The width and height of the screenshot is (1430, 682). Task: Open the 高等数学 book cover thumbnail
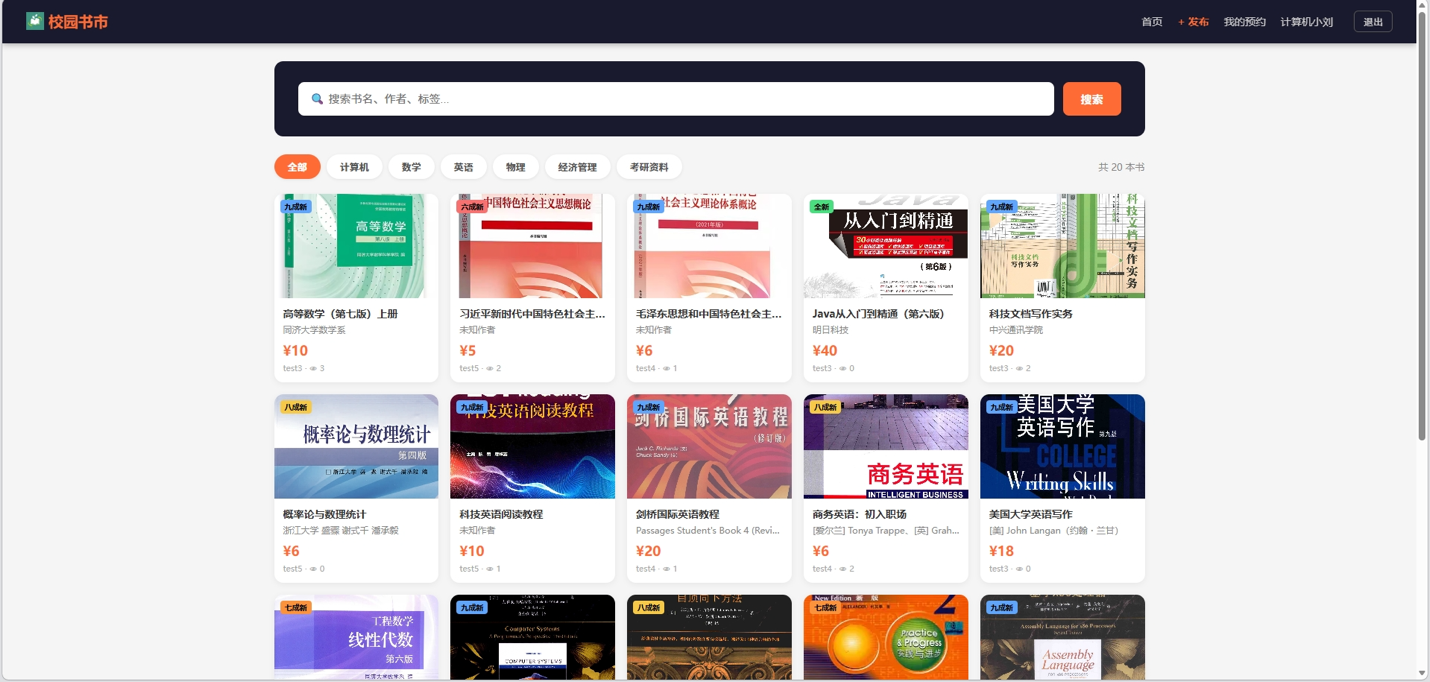point(356,246)
